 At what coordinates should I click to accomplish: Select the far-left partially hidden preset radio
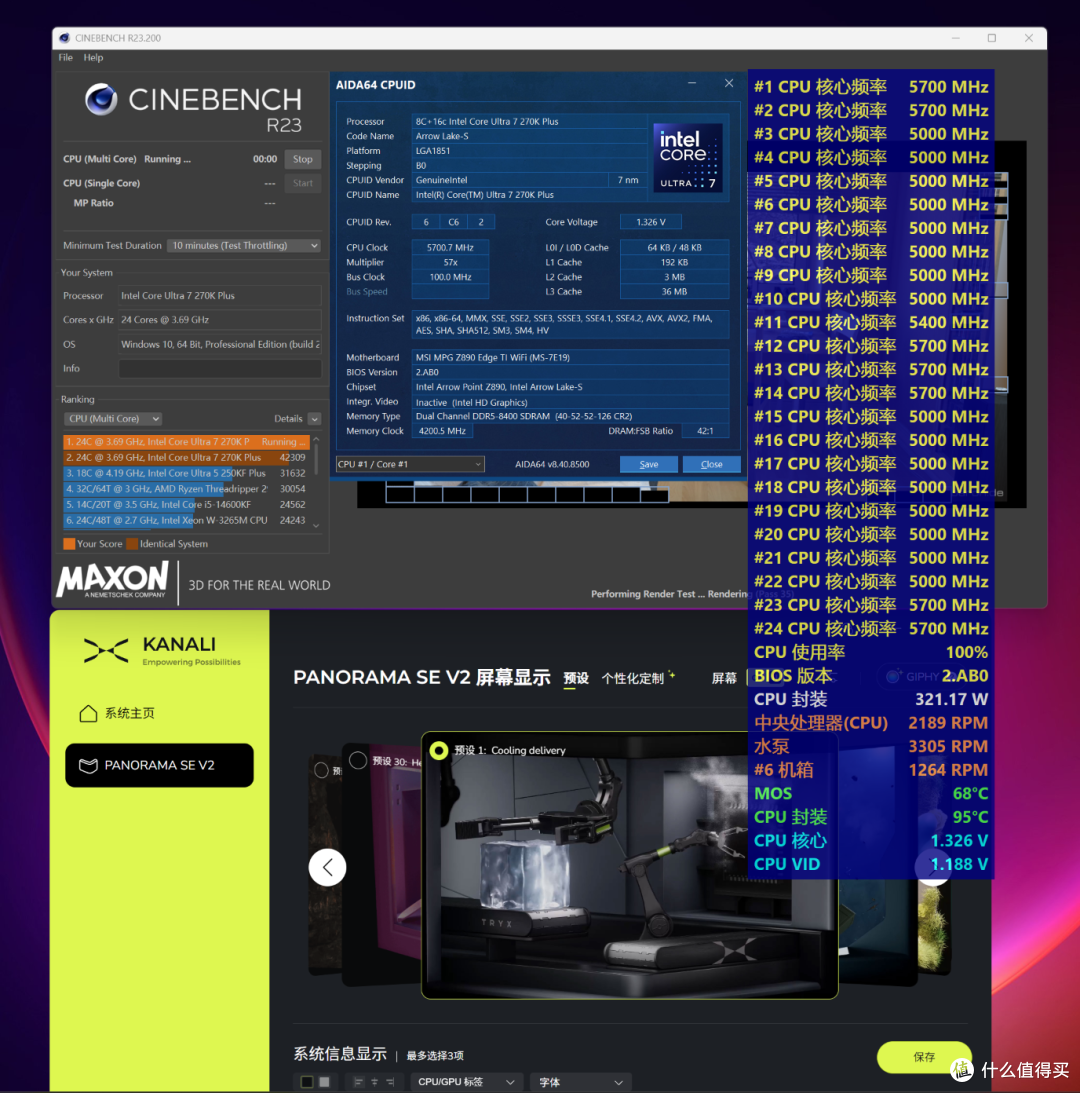pyautogui.click(x=321, y=770)
